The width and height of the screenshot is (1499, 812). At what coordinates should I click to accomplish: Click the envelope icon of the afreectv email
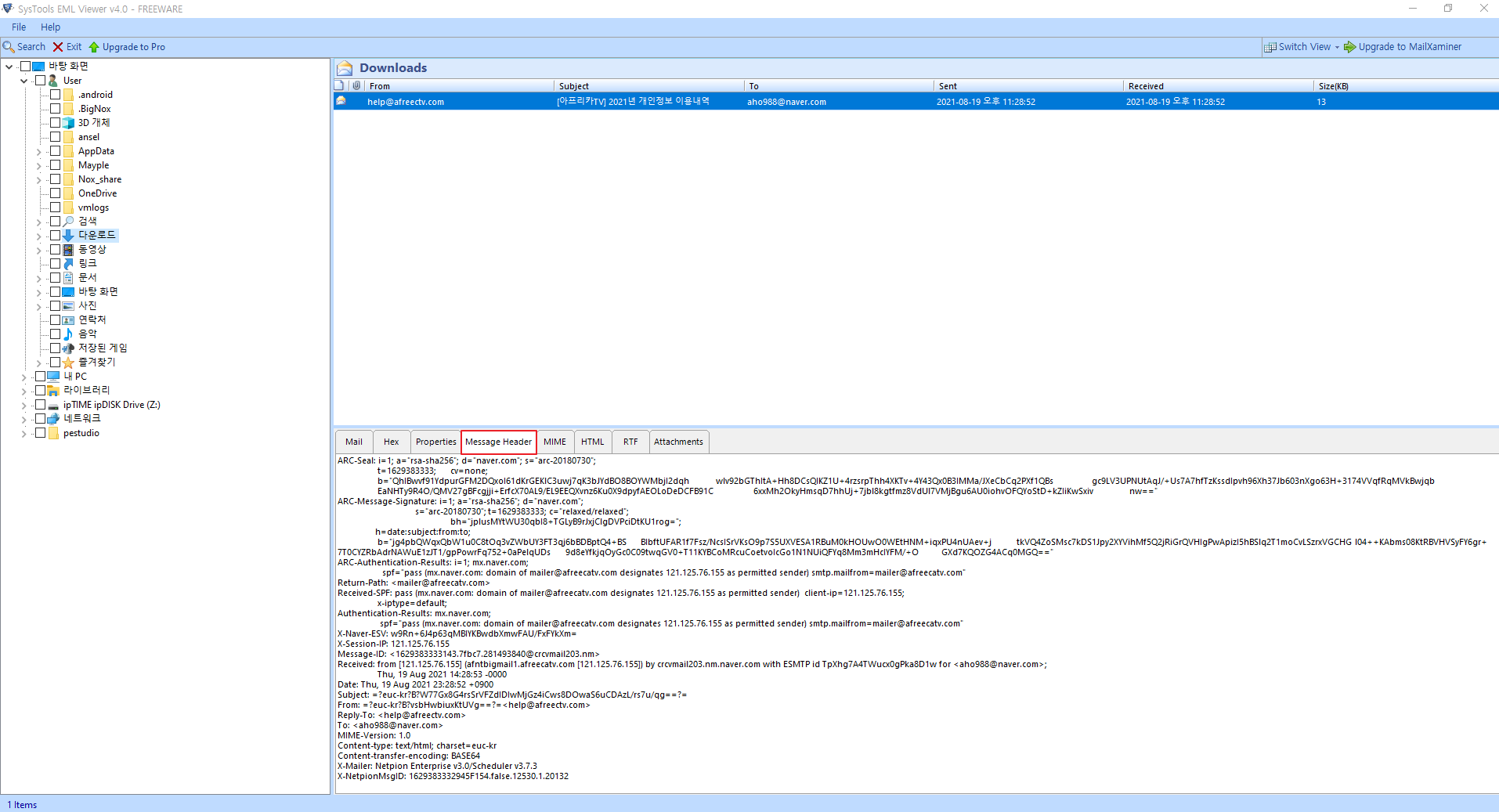(x=341, y=101)
